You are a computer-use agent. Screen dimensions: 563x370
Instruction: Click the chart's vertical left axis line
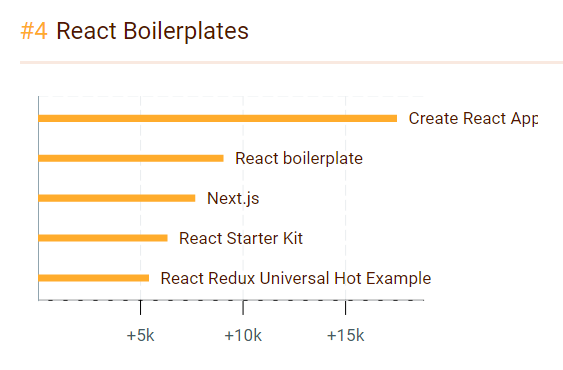[38, 198]
